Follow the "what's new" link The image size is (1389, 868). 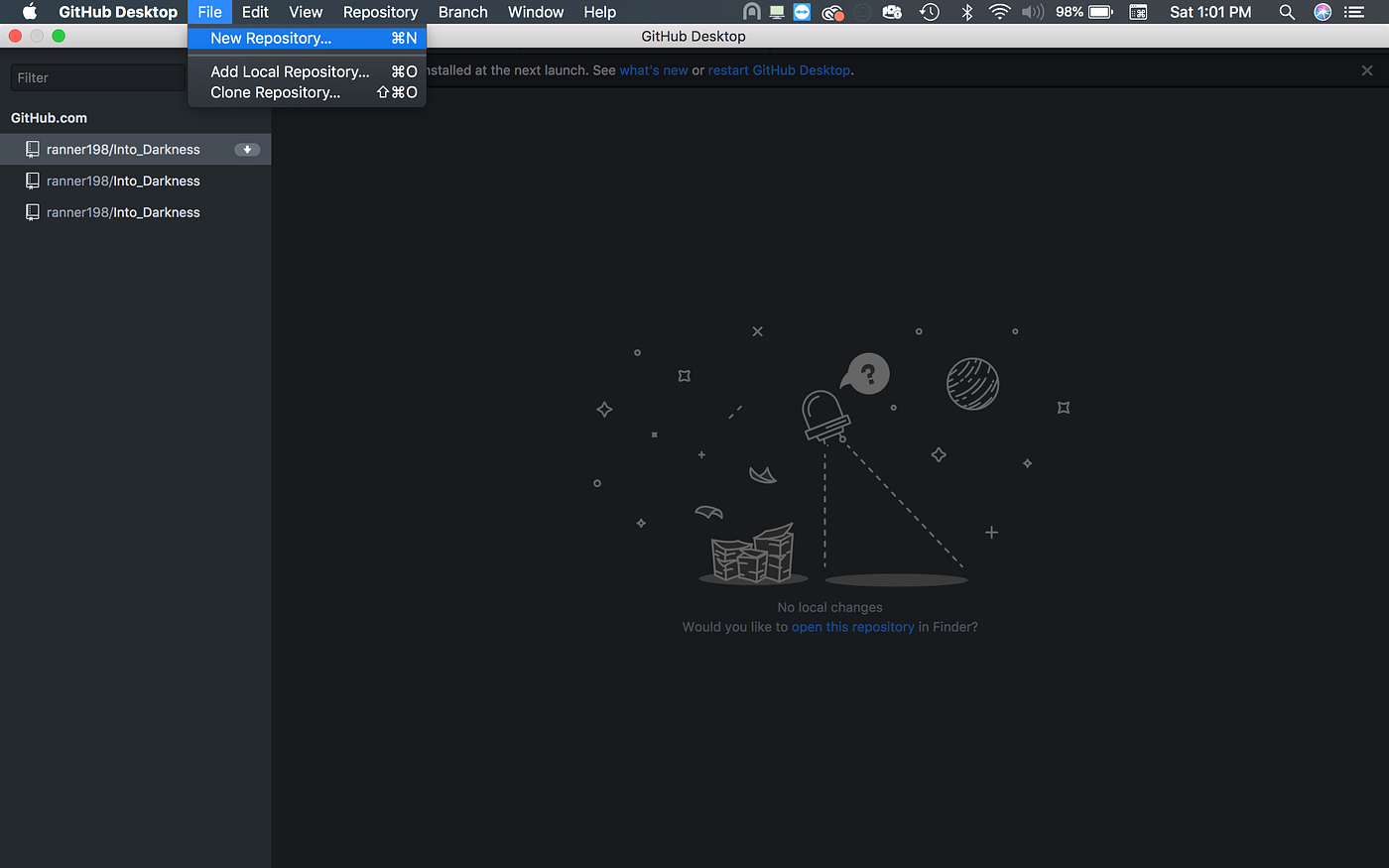pos(654,70)
